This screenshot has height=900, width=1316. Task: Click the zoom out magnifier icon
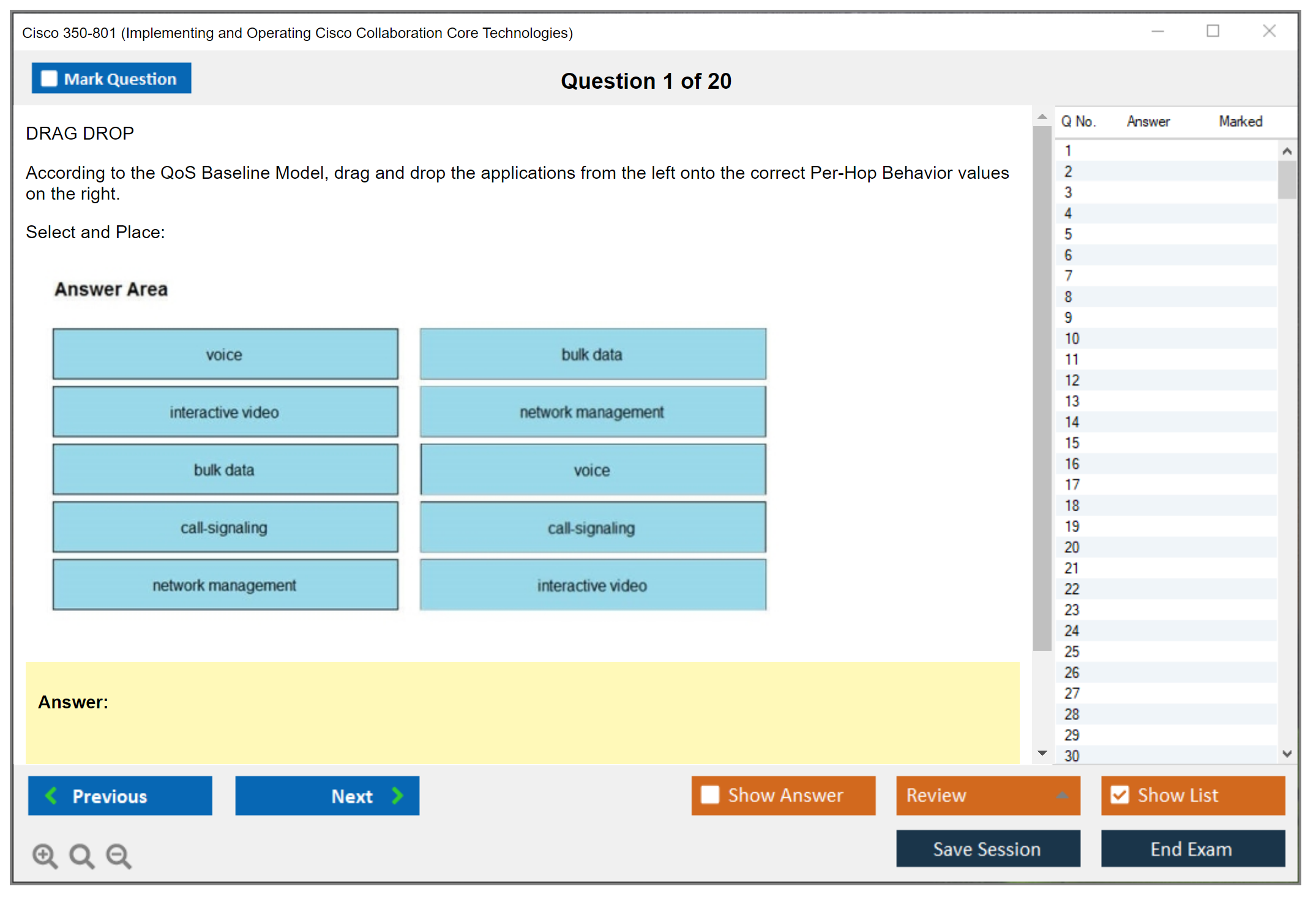118,855
